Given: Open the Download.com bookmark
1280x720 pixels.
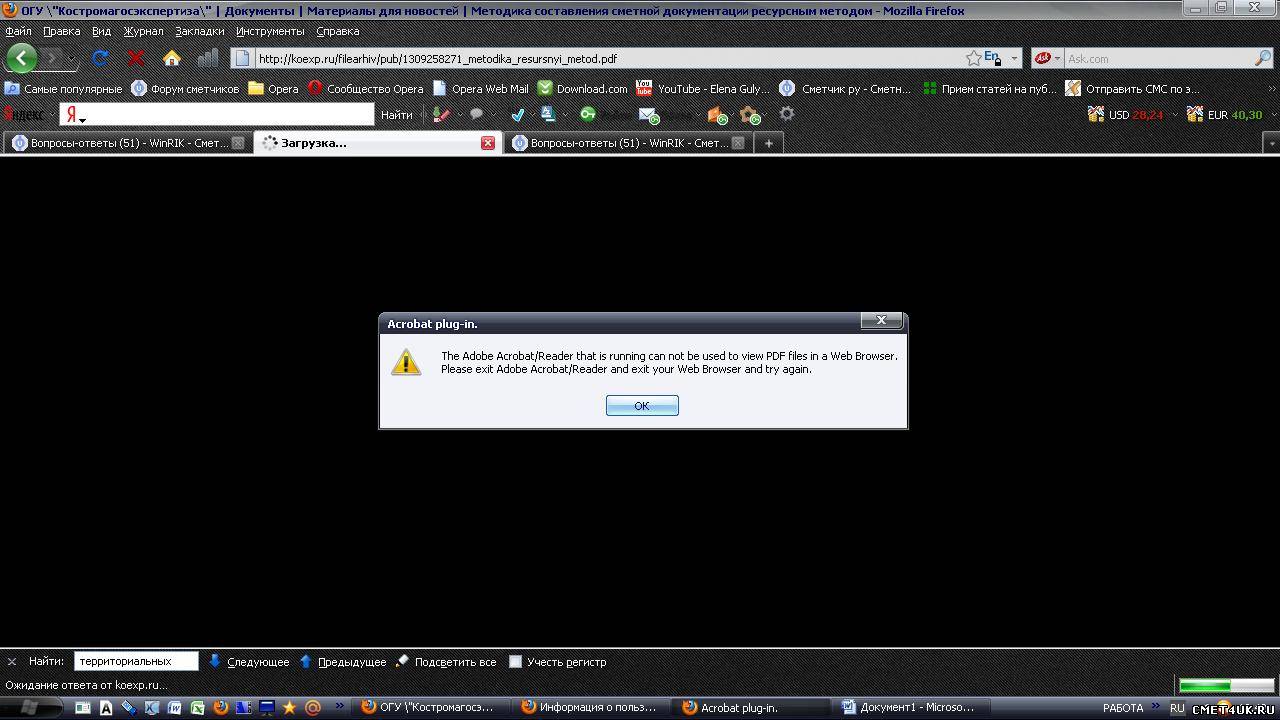Looking at the screenshot, I should [x=582, y=88].
